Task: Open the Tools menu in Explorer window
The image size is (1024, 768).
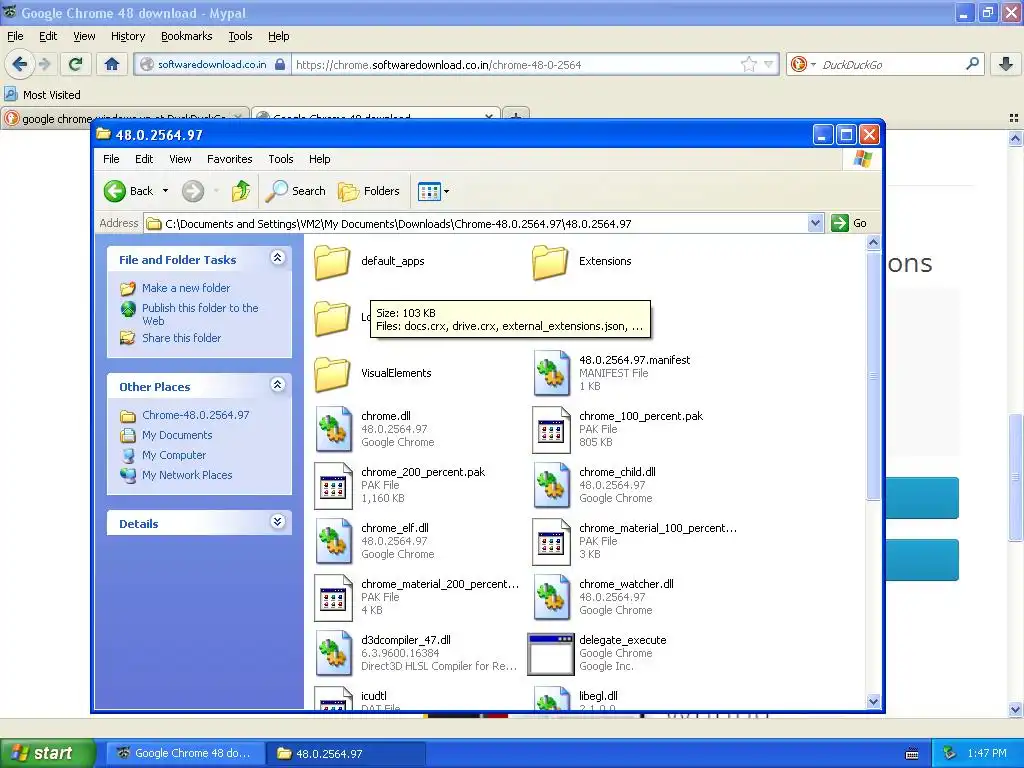Action: pos(281,159)
